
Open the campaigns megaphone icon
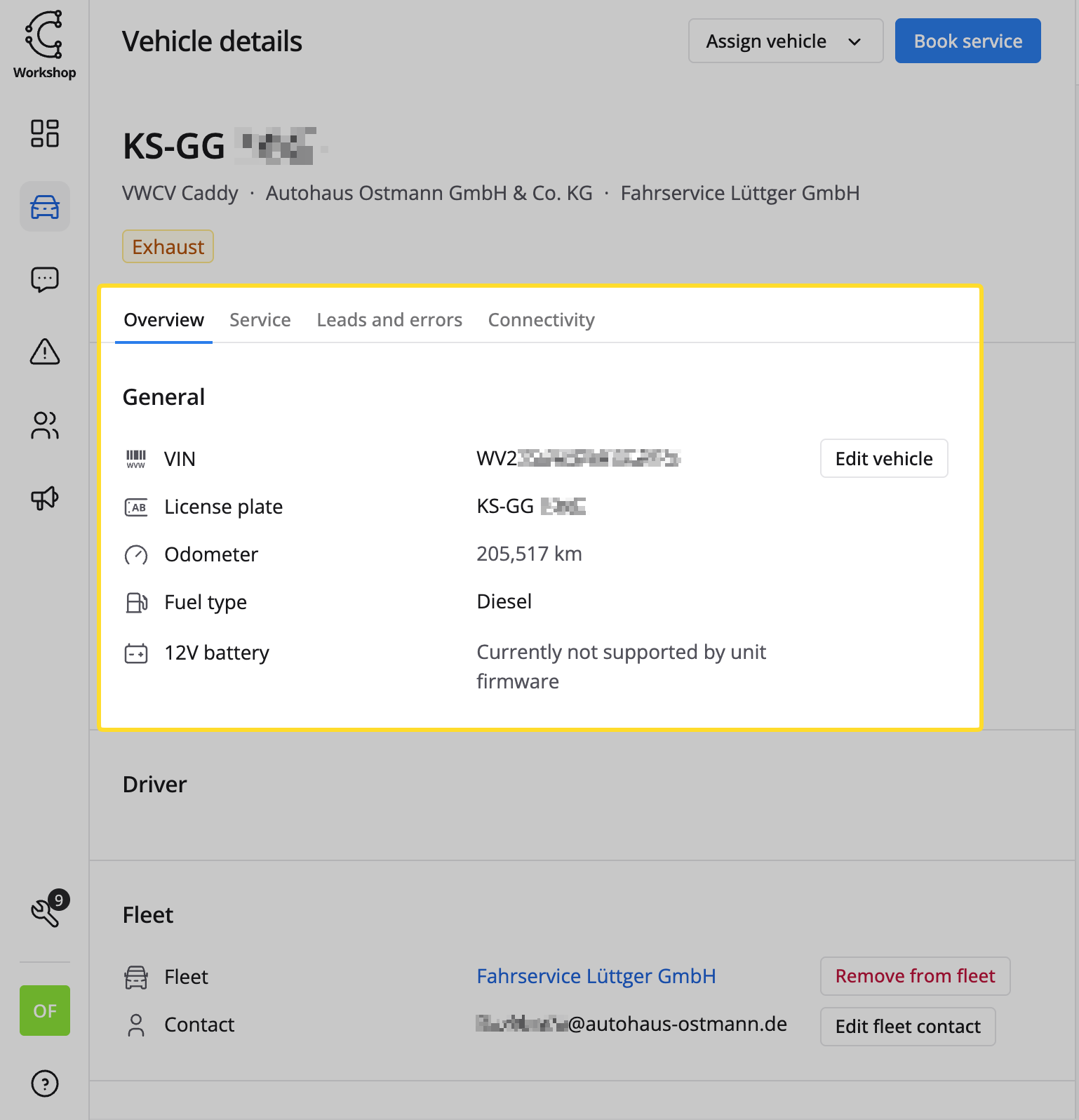44,498
